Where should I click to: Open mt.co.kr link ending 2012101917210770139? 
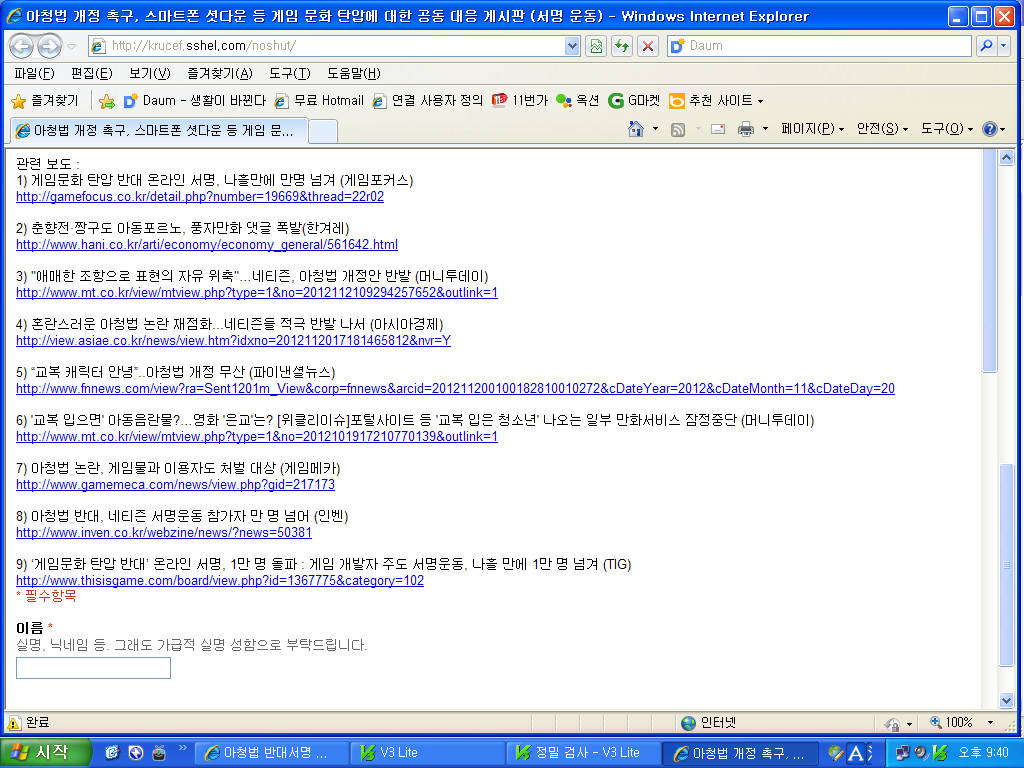[257, 436]
